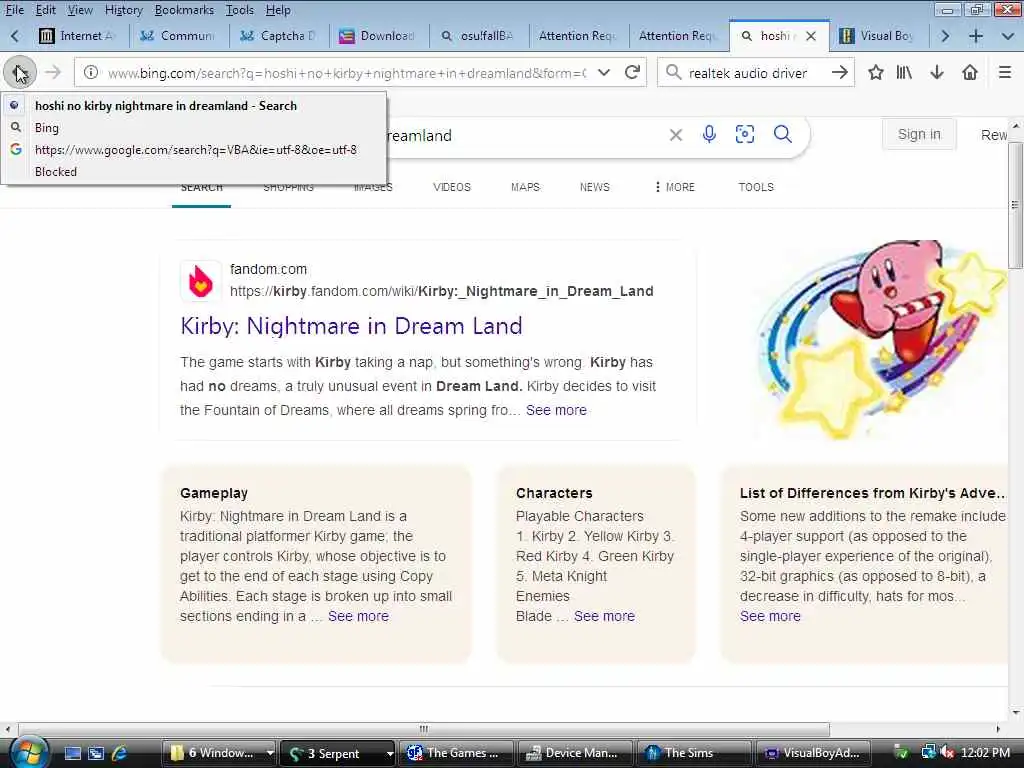Click the search bar magnifier icon
This screenshot has height=768, width=1024.
pos(673,72)
